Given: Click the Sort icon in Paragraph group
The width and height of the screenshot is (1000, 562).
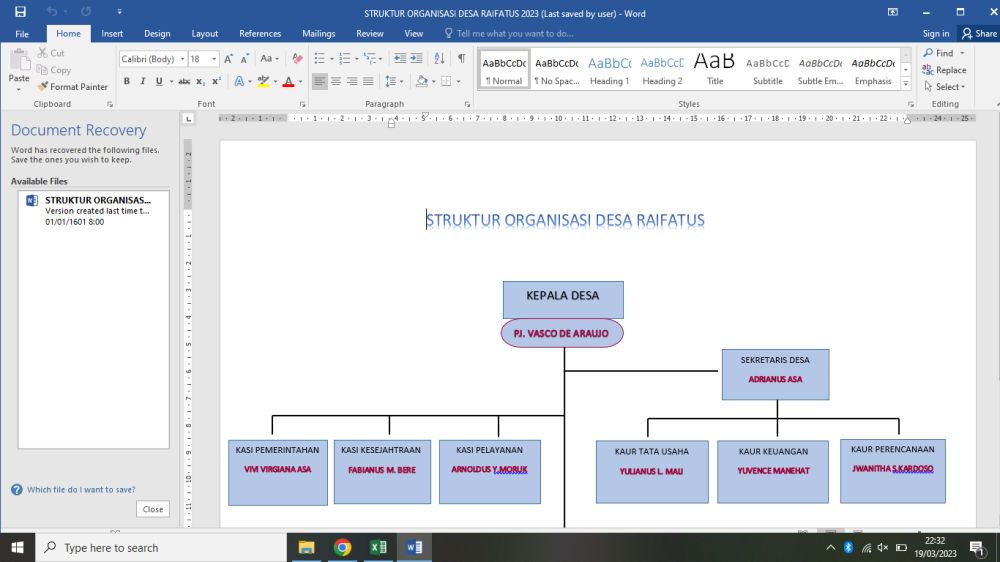Looking at the screenshot, I should [x=439, y=59].
